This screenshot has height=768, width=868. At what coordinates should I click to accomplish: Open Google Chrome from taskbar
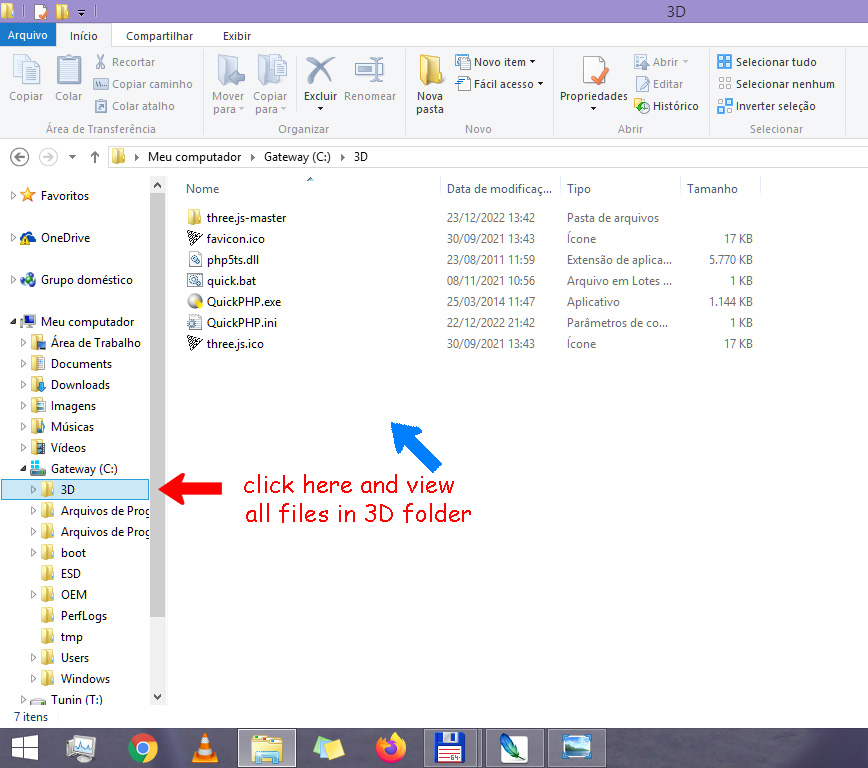pos(143,747)
